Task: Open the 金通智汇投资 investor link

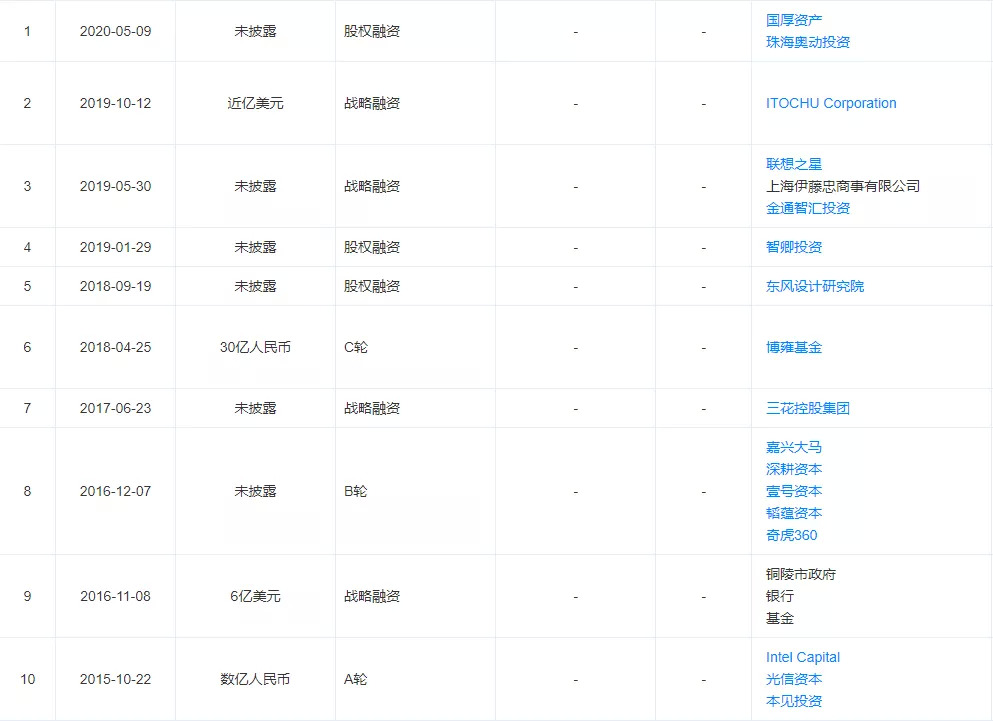Action: (807, 208)
